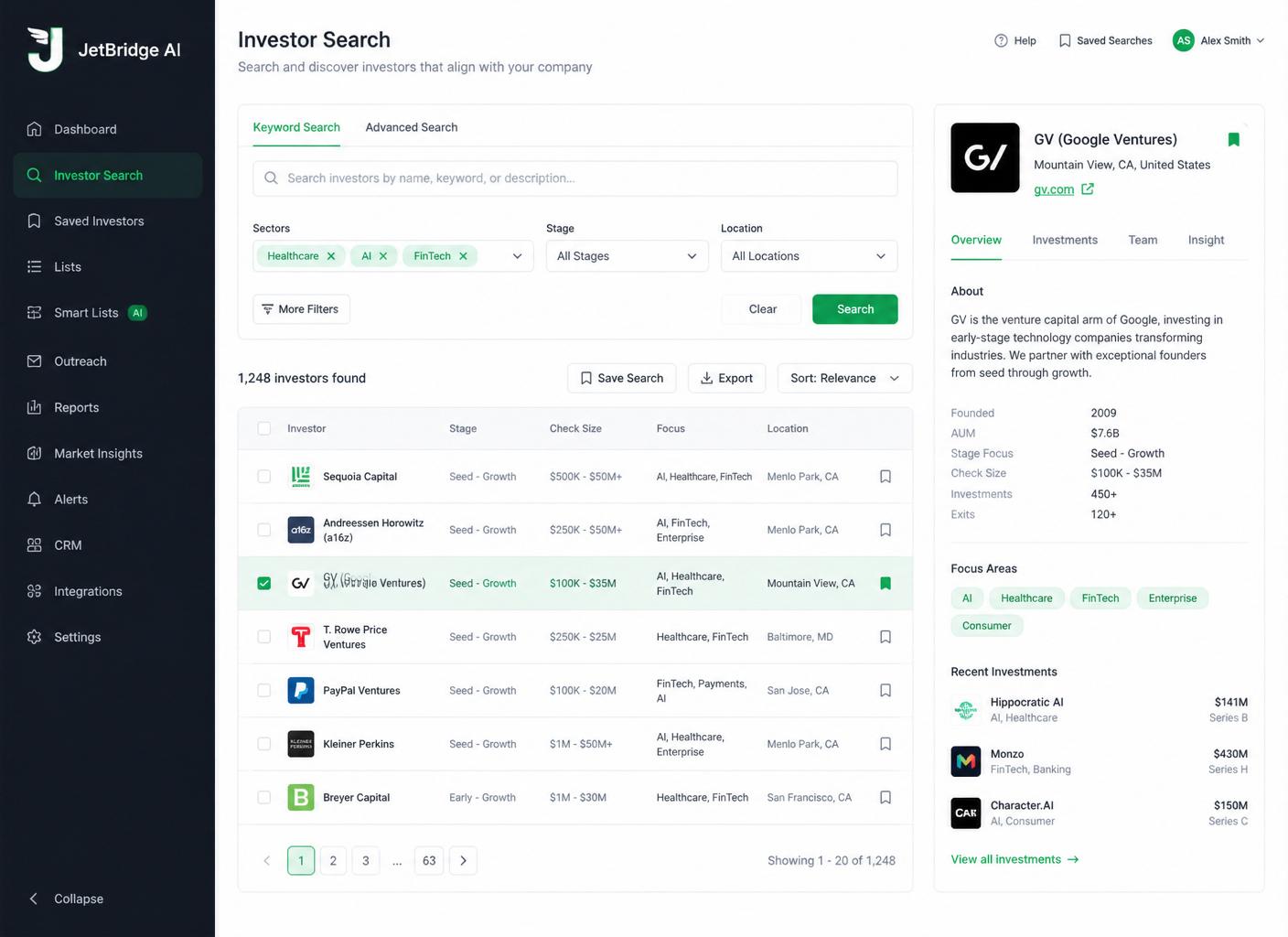Click the Help icon in header
The height and width of the screenshot is (937, 1288).
click(1001, 40)
